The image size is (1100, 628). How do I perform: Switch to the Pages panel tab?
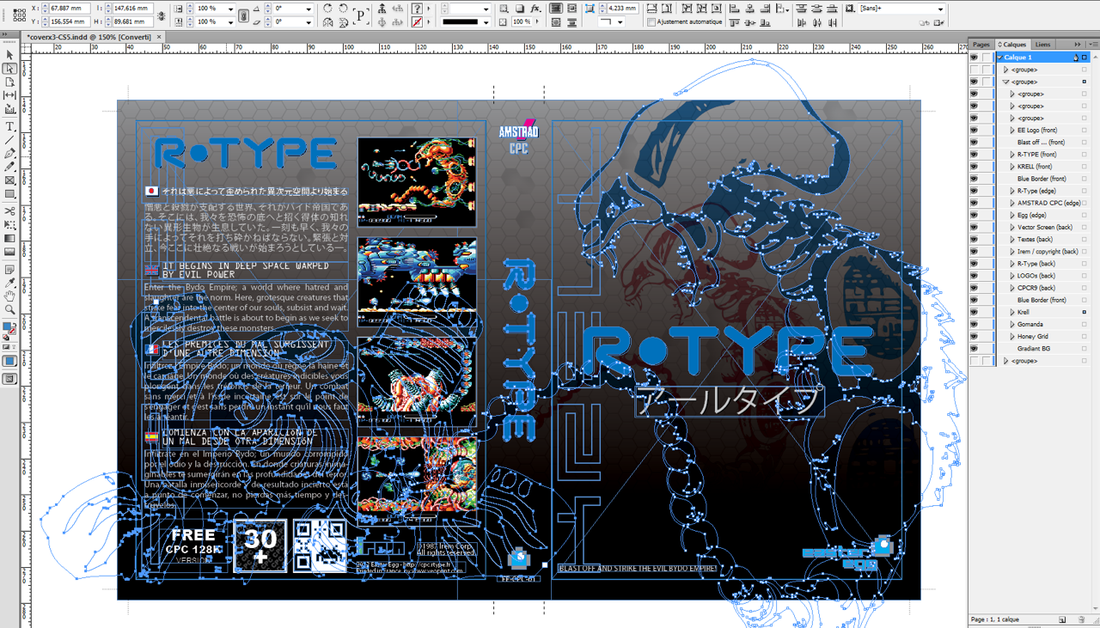[x=981, y=44]
